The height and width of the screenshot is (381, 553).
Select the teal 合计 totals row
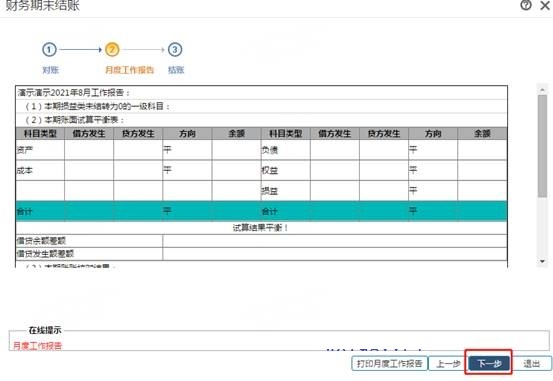[x=261, y=211]
